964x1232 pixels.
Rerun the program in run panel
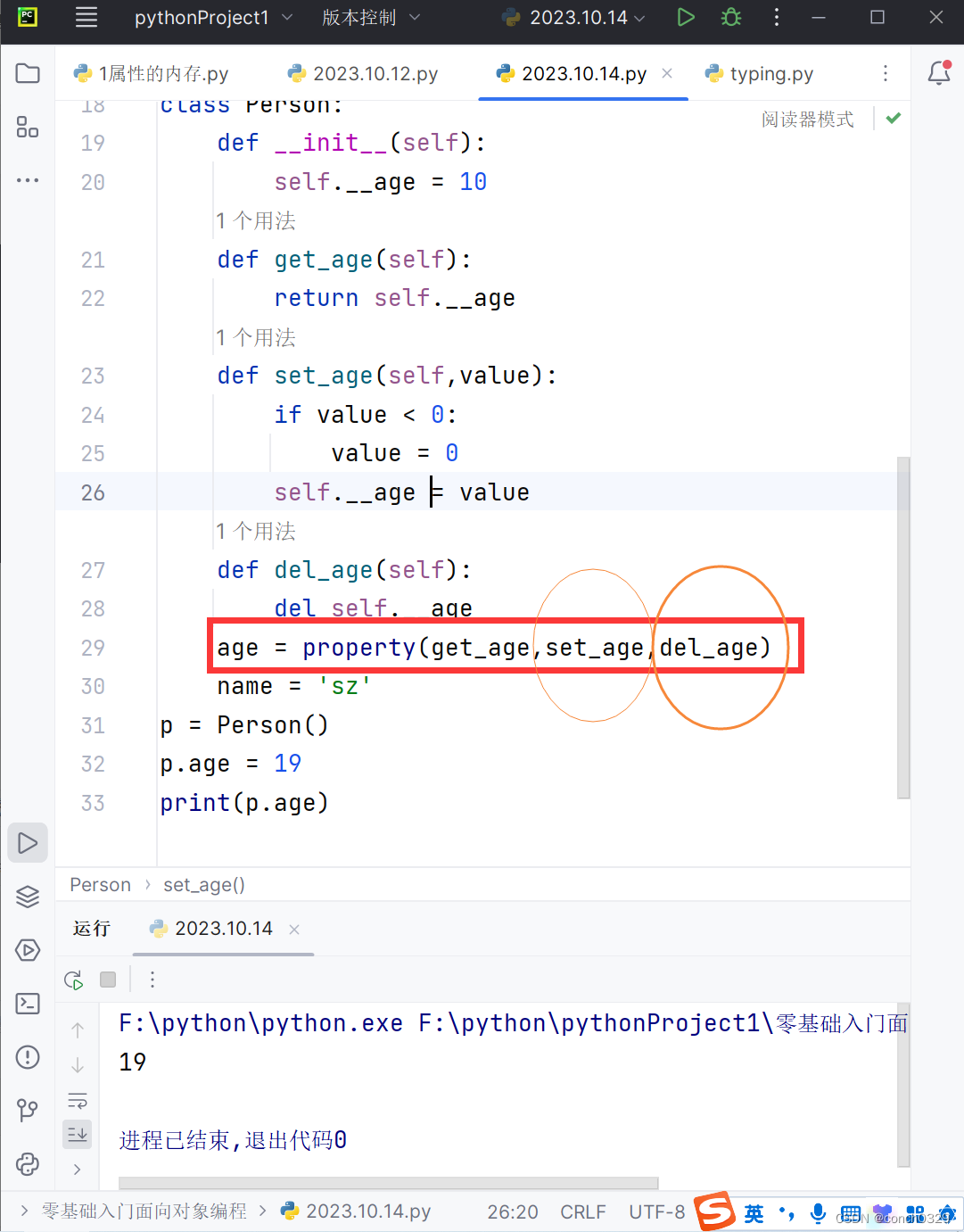pyautogui.click(x=74, y=980)
